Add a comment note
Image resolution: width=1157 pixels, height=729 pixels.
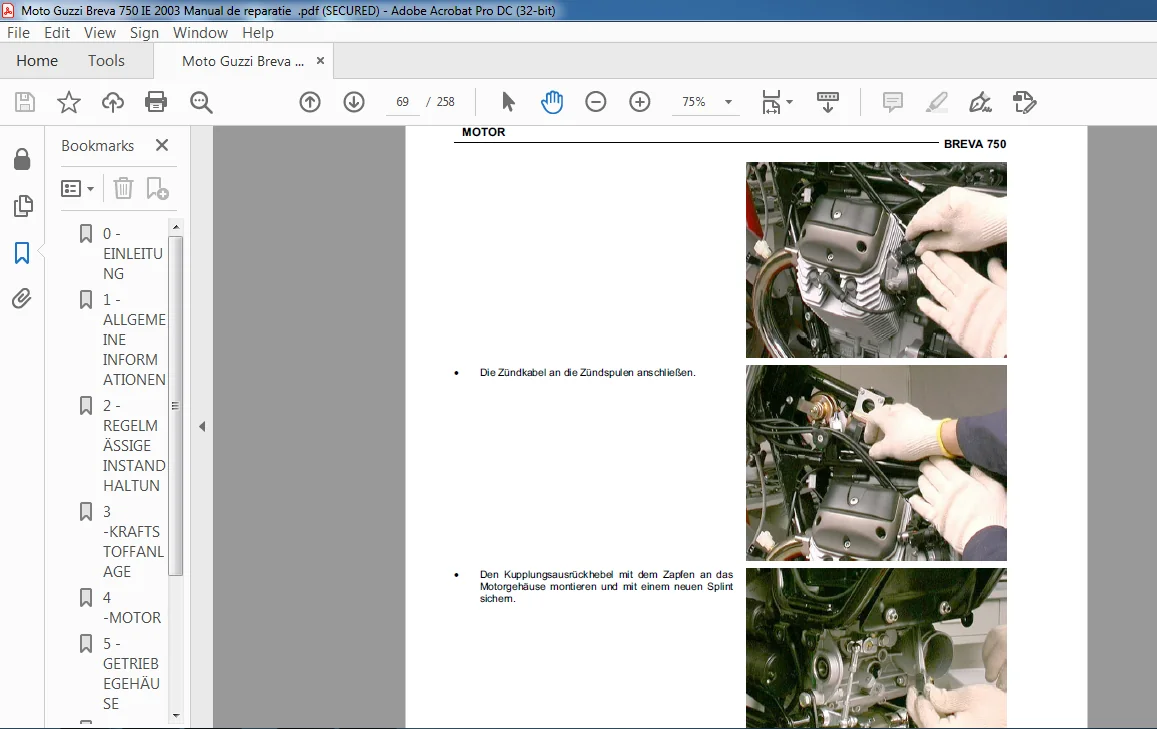pos(893,102)
